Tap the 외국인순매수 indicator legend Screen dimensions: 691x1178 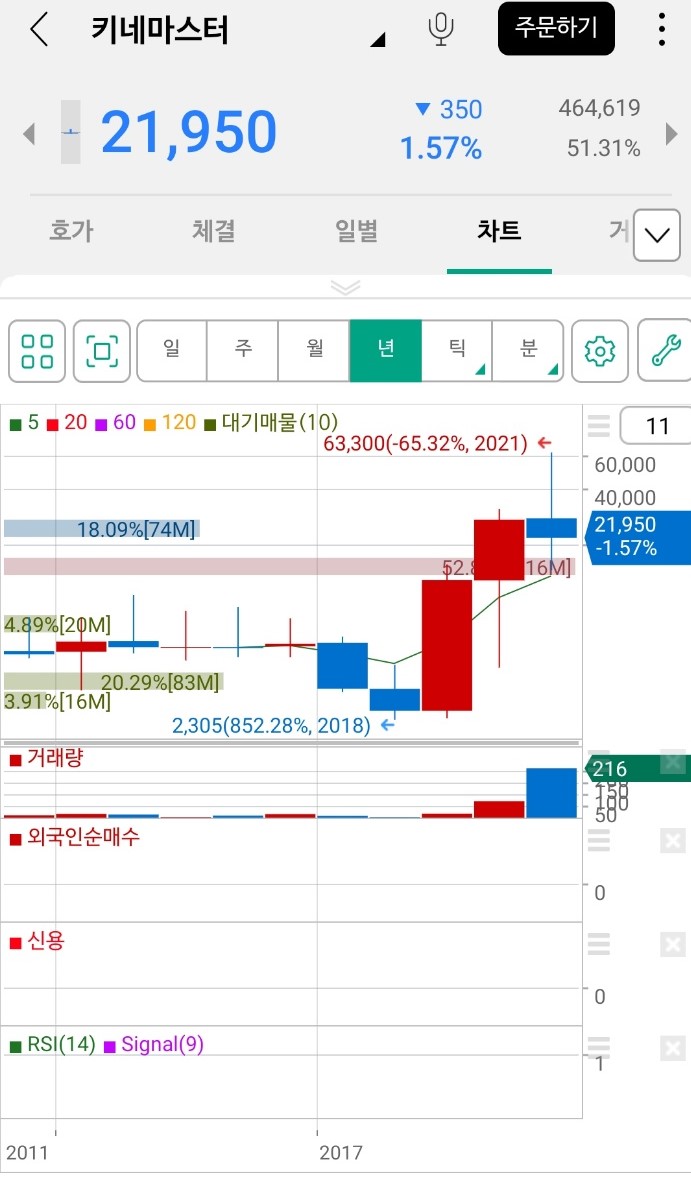[74, 838]
